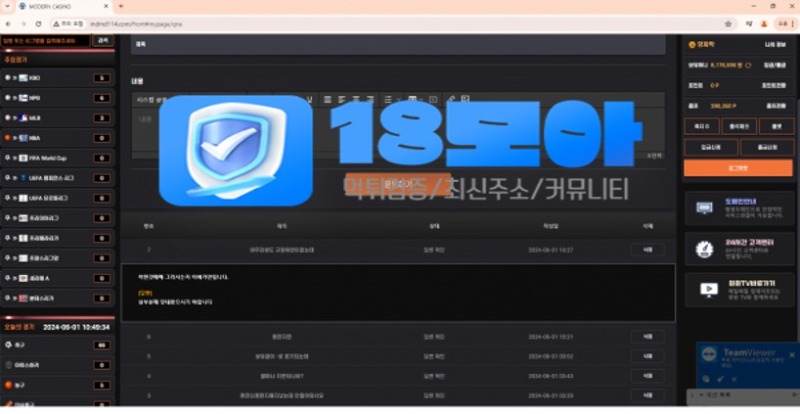Open inquiry number 3 in the list
The image size is (800, 414).
[x=398, y=396]
